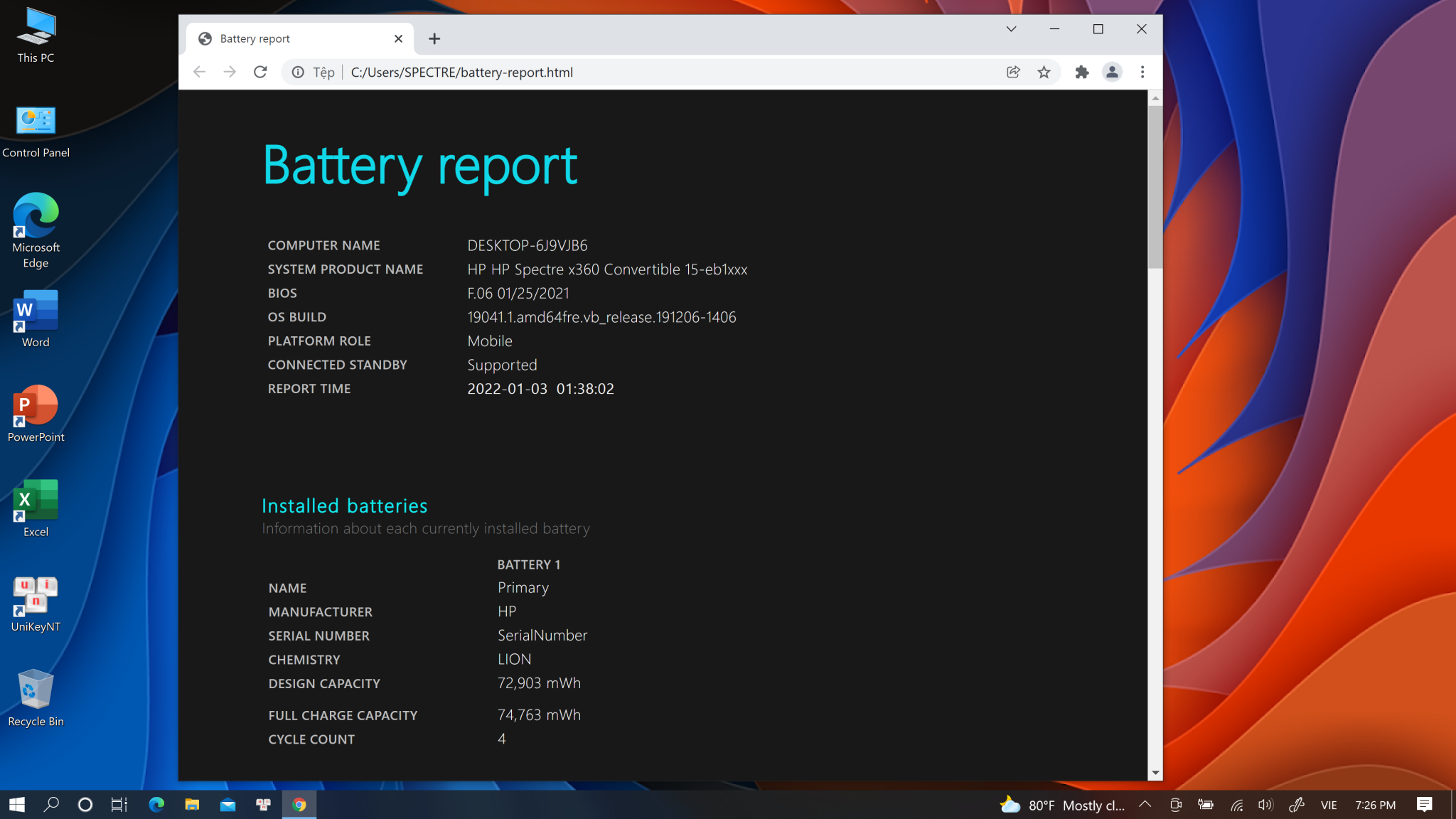The image size is (1456, 819).
Task: Close the Battery report tab
Action: pos(398,38)
